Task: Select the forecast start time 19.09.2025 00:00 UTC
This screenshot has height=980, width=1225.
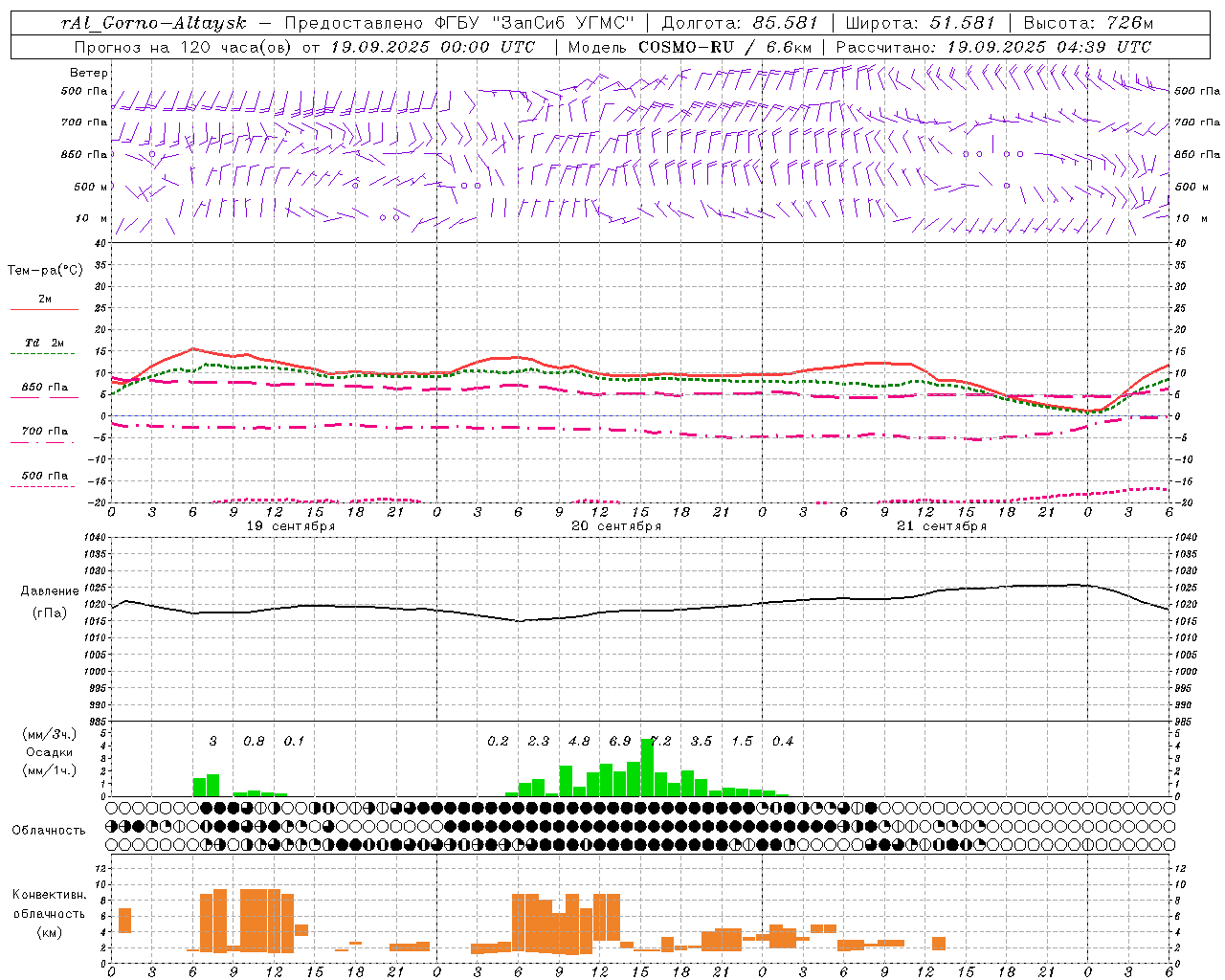Action: pos(434,46)
